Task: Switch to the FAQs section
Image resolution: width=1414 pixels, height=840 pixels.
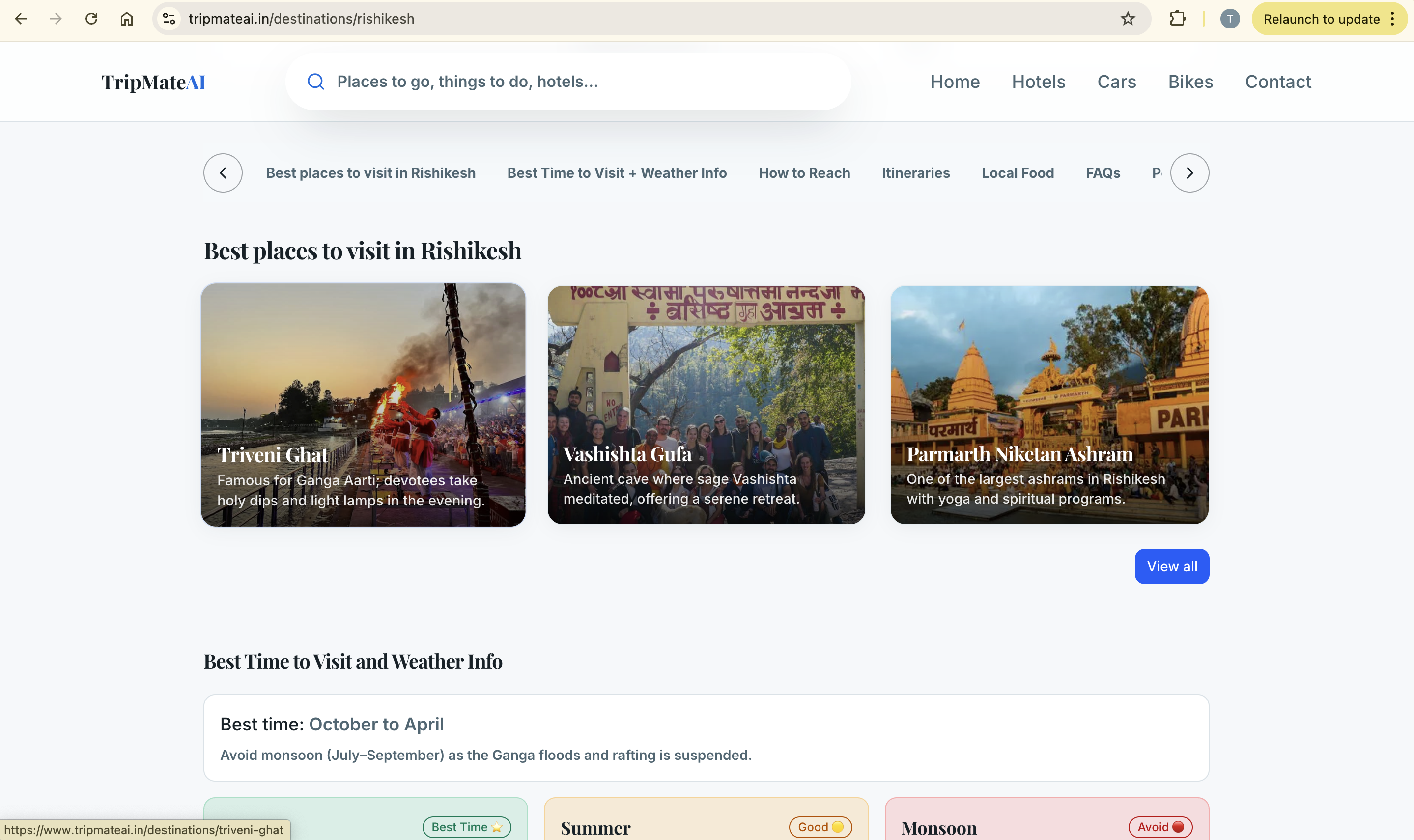Action: tap(1102, 172)
